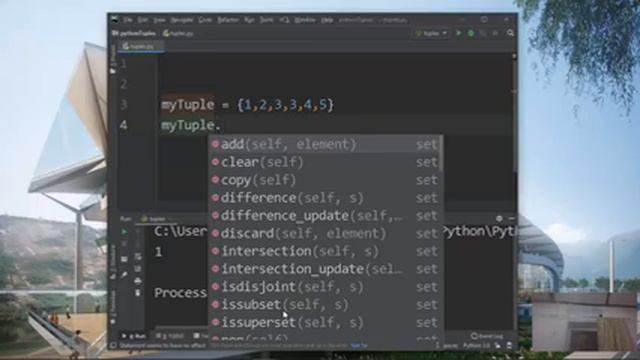
Task: Open Run panel settings gear icon
Action: coord(499,218)
